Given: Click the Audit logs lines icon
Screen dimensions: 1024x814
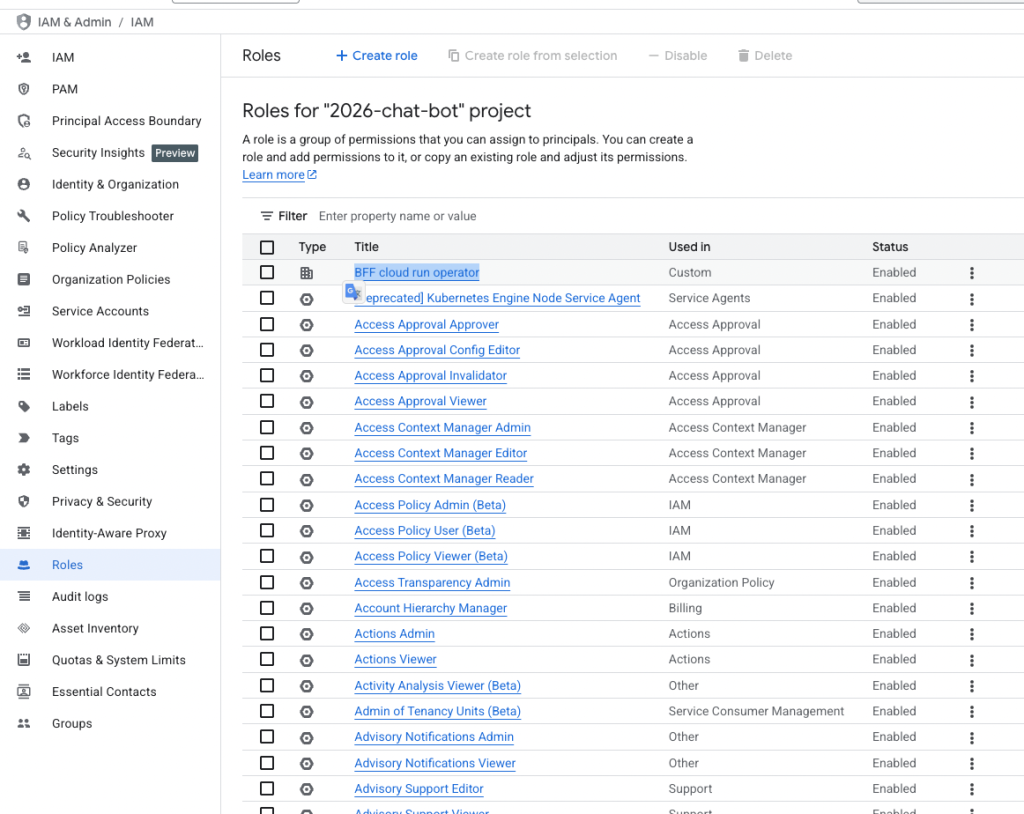Looking at the screenshot, I should [24, 596].
